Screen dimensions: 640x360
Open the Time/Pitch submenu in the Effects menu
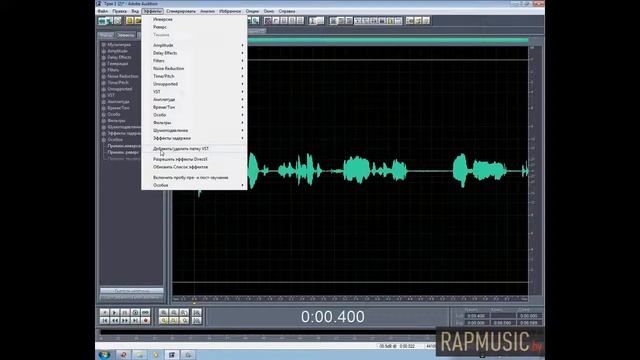(194, 76)
